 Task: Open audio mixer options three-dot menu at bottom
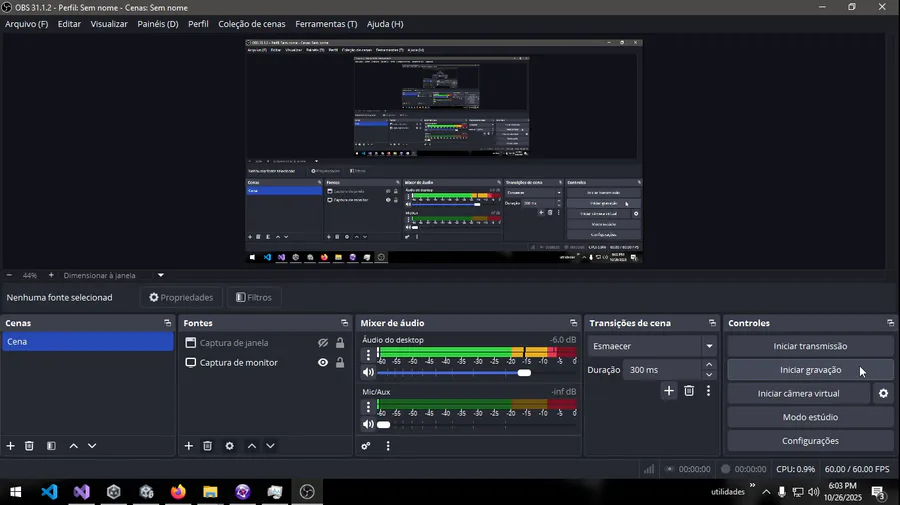(x=388, y=446)
